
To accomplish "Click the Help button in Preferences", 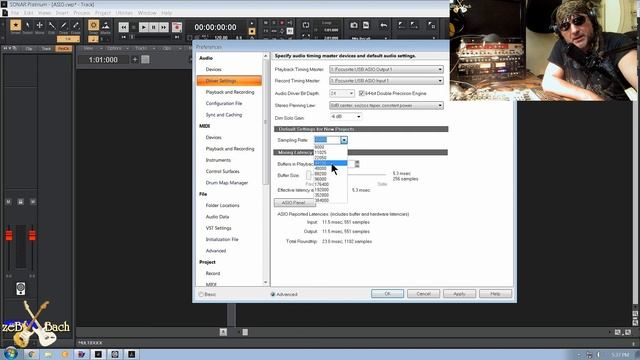I will click(x=495, y=293).
